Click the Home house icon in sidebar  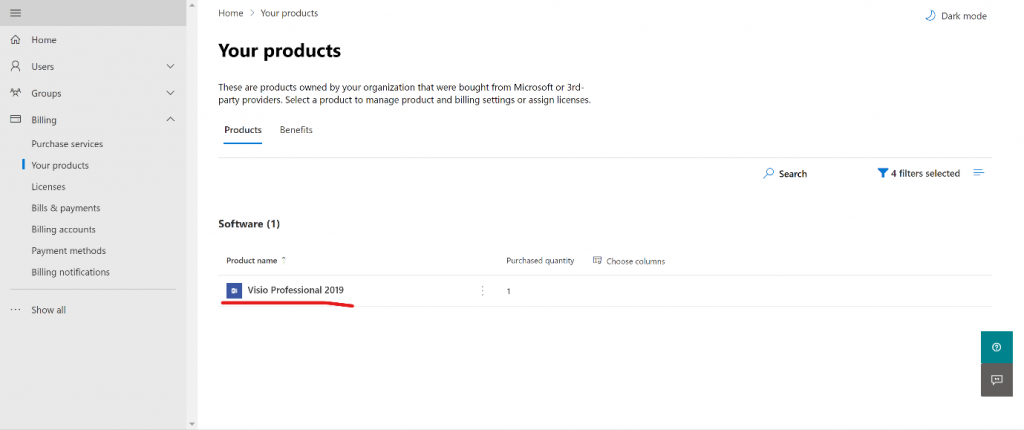point(16,40)
